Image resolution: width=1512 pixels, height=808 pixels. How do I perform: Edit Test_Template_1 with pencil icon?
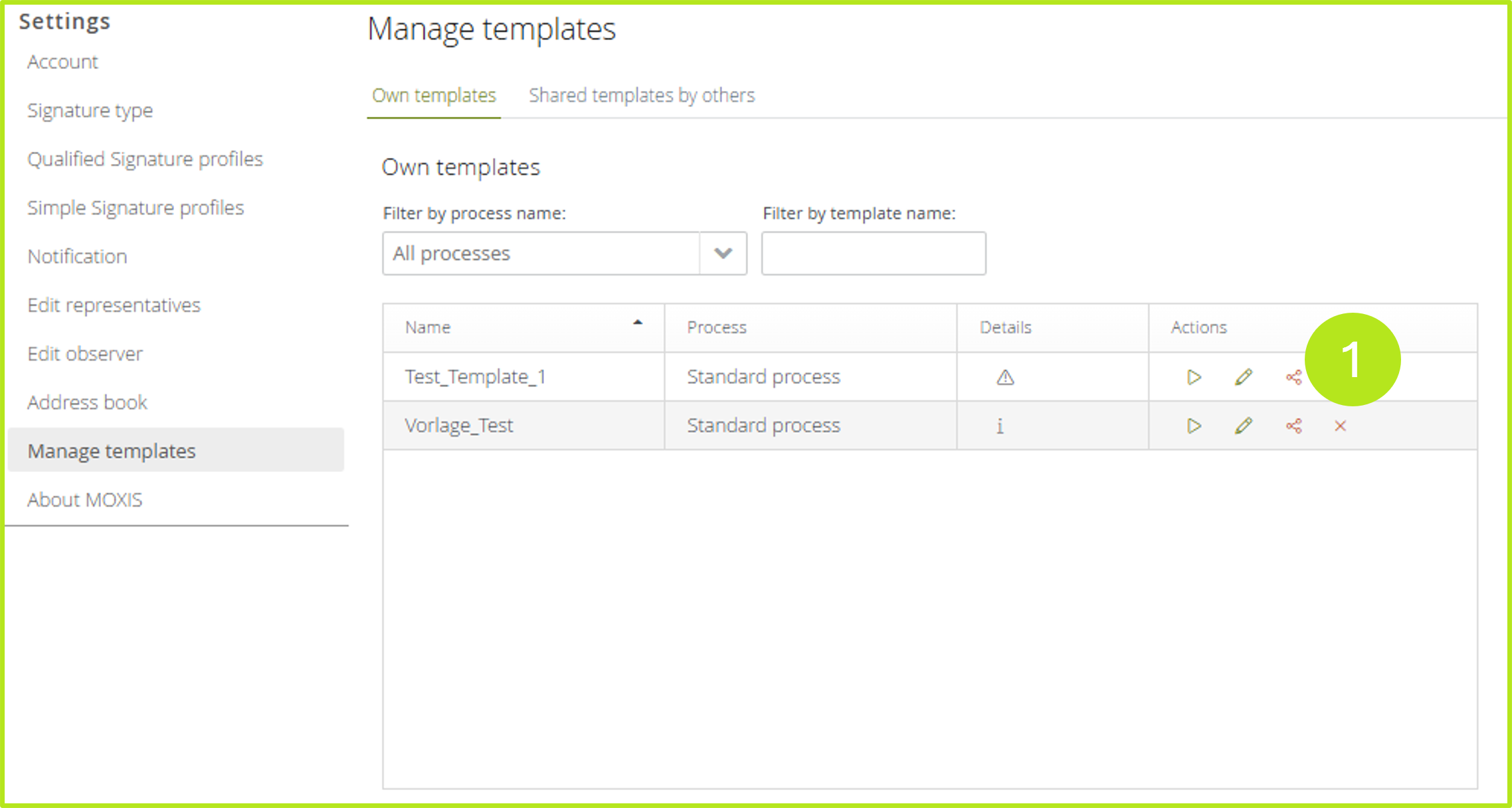(x=1244, y=377)
